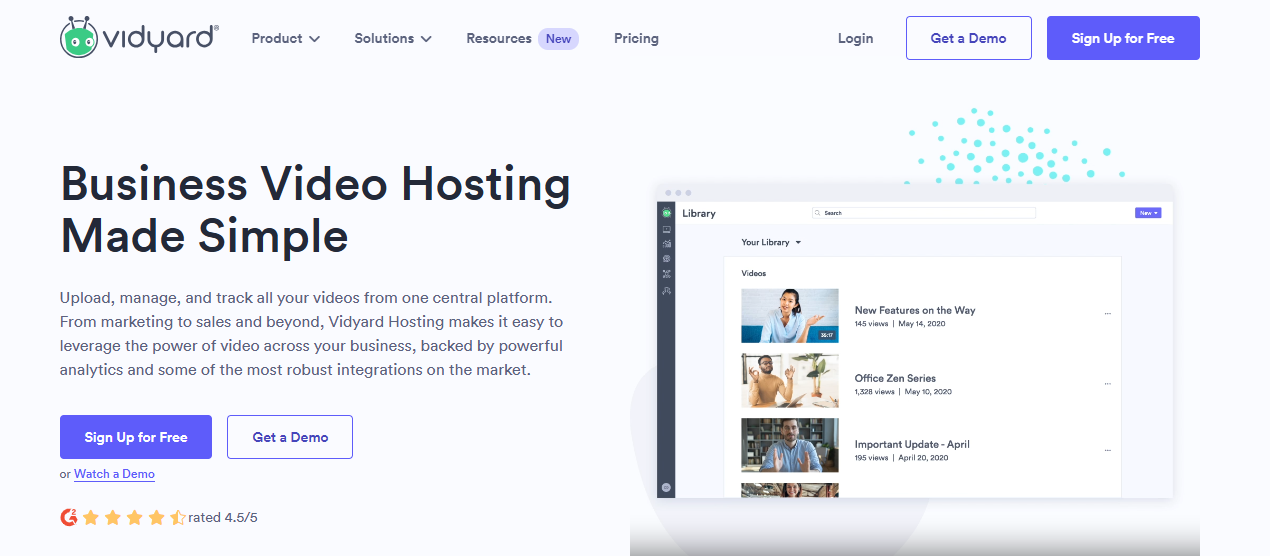Click Sign Up for Free in the header
Screen dimensions: 1270x556
(x=1123, y=38)
